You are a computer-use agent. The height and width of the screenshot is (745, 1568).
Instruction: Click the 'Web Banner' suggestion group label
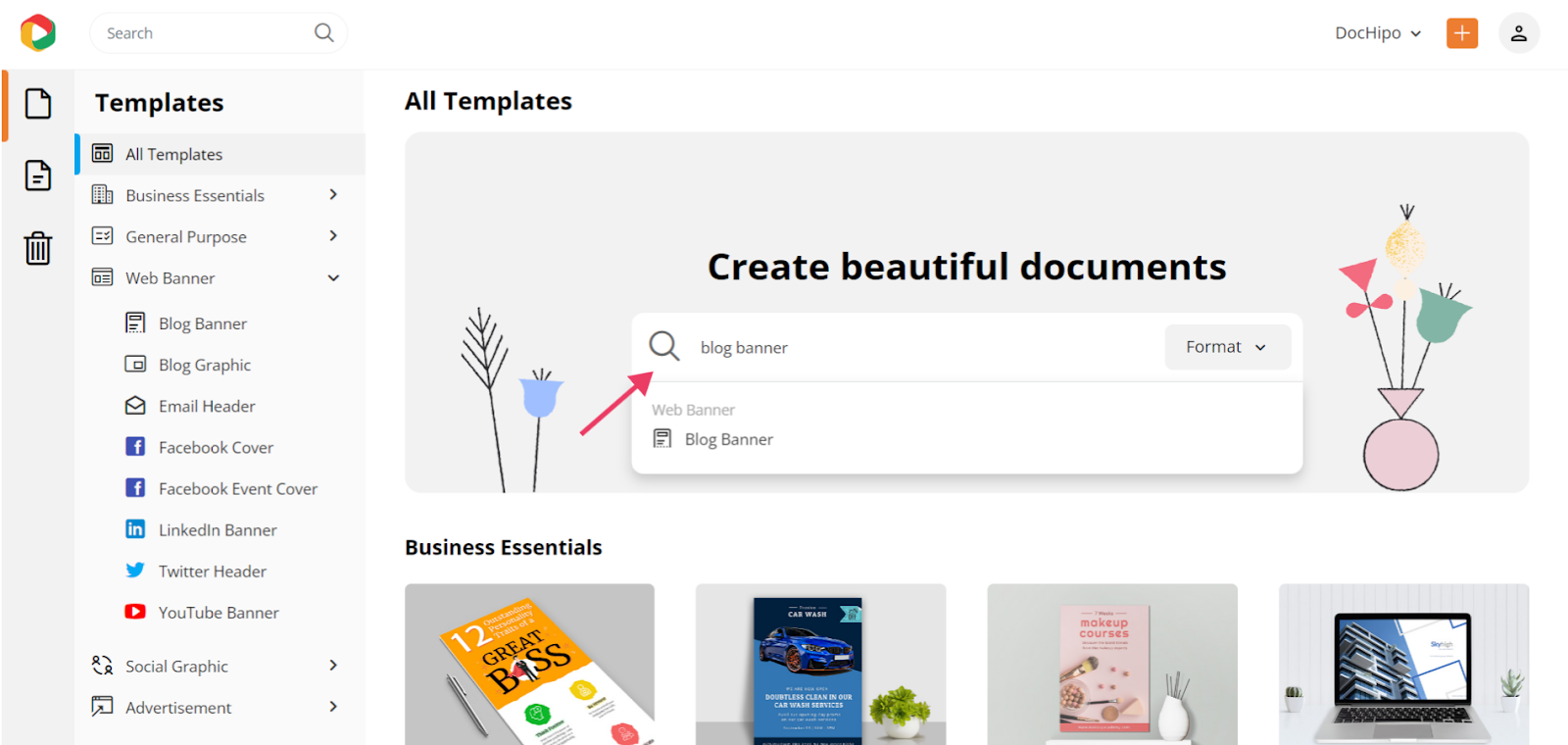coord(693,410)
